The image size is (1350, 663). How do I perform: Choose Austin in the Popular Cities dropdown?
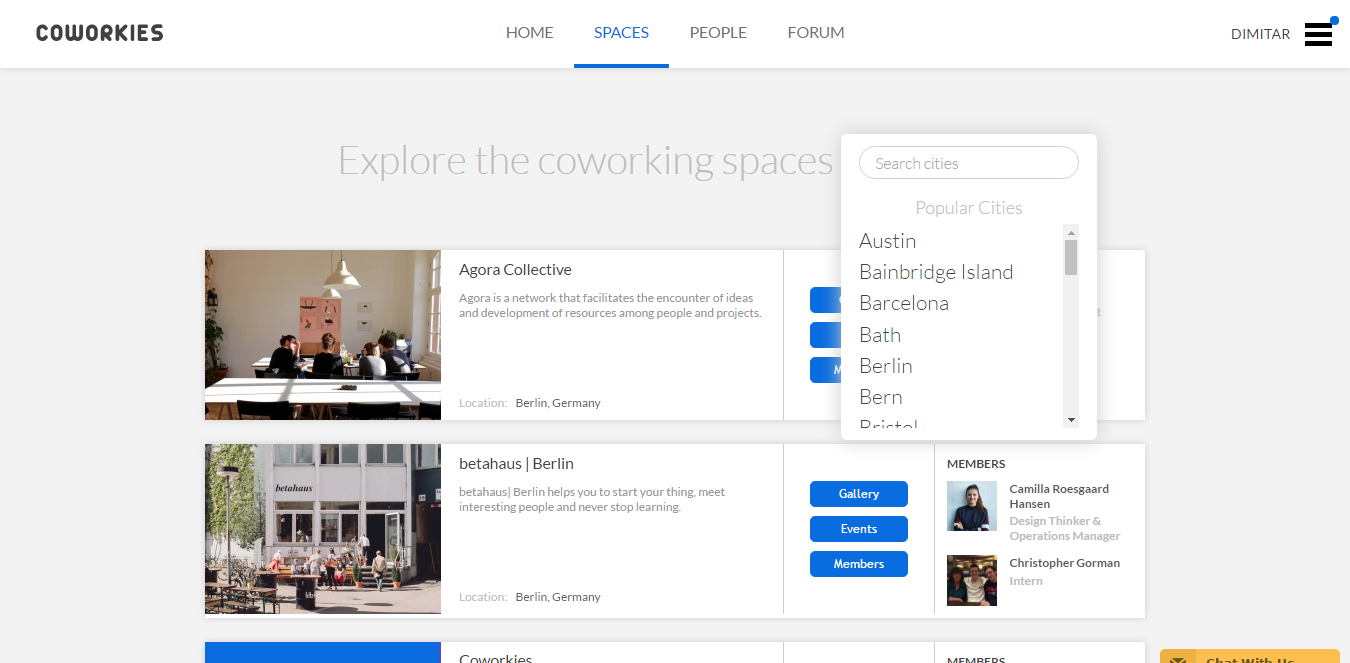[887, 240]
